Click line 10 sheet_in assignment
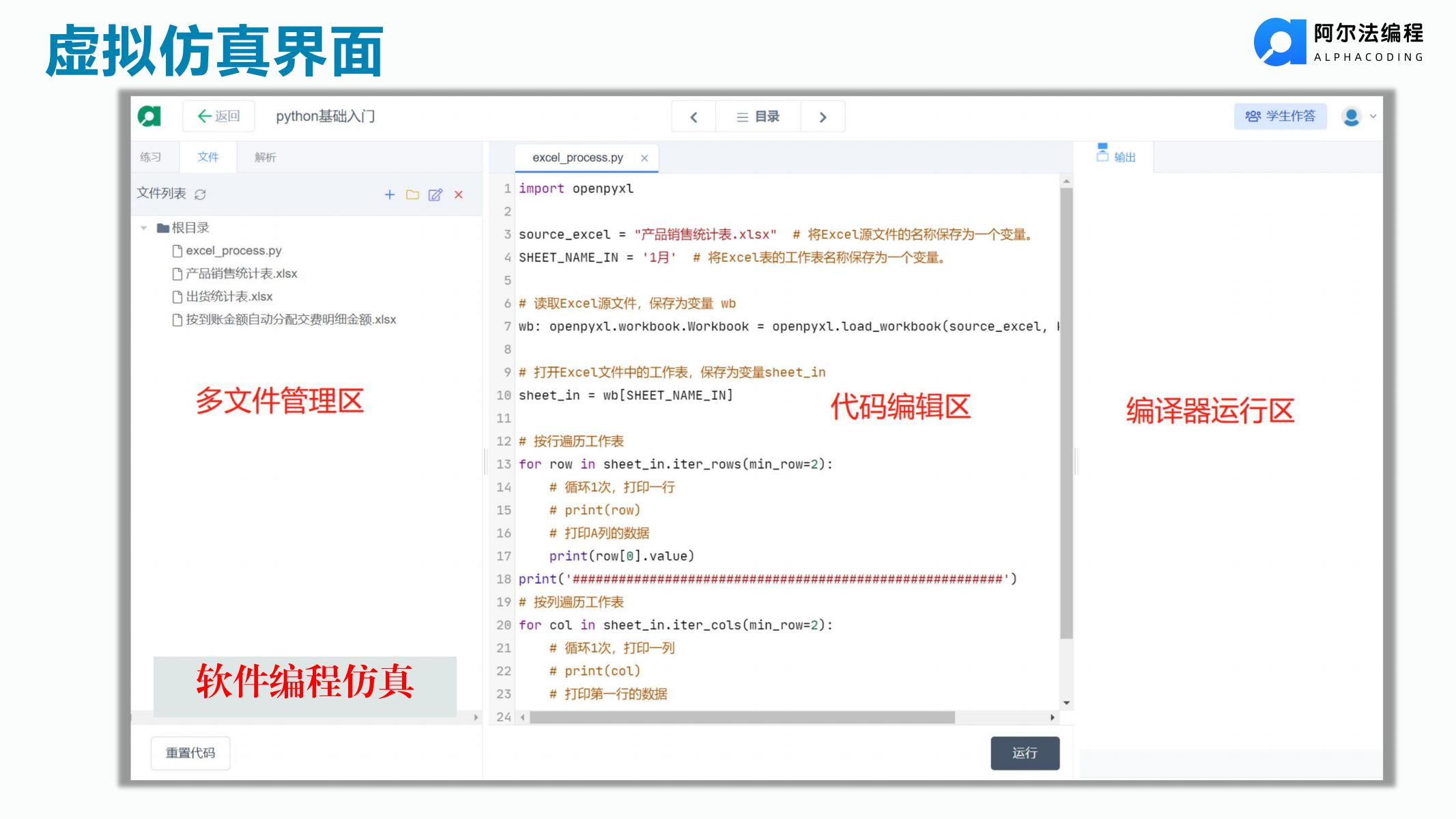This screenshot has width=1456, height=819. pos(626,395)
